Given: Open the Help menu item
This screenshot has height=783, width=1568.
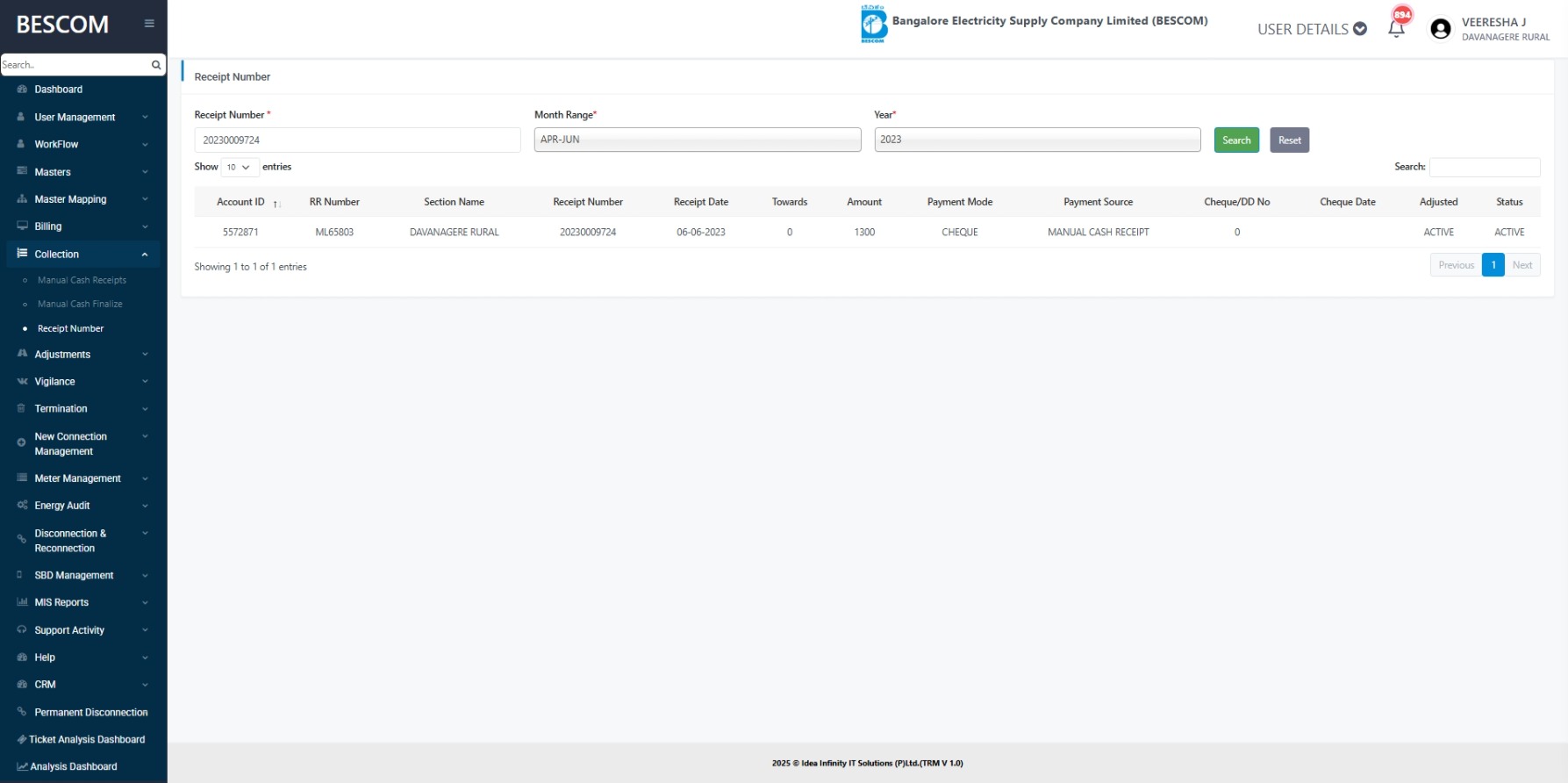Looking at the screenshot, I should (x=45, y=657).
